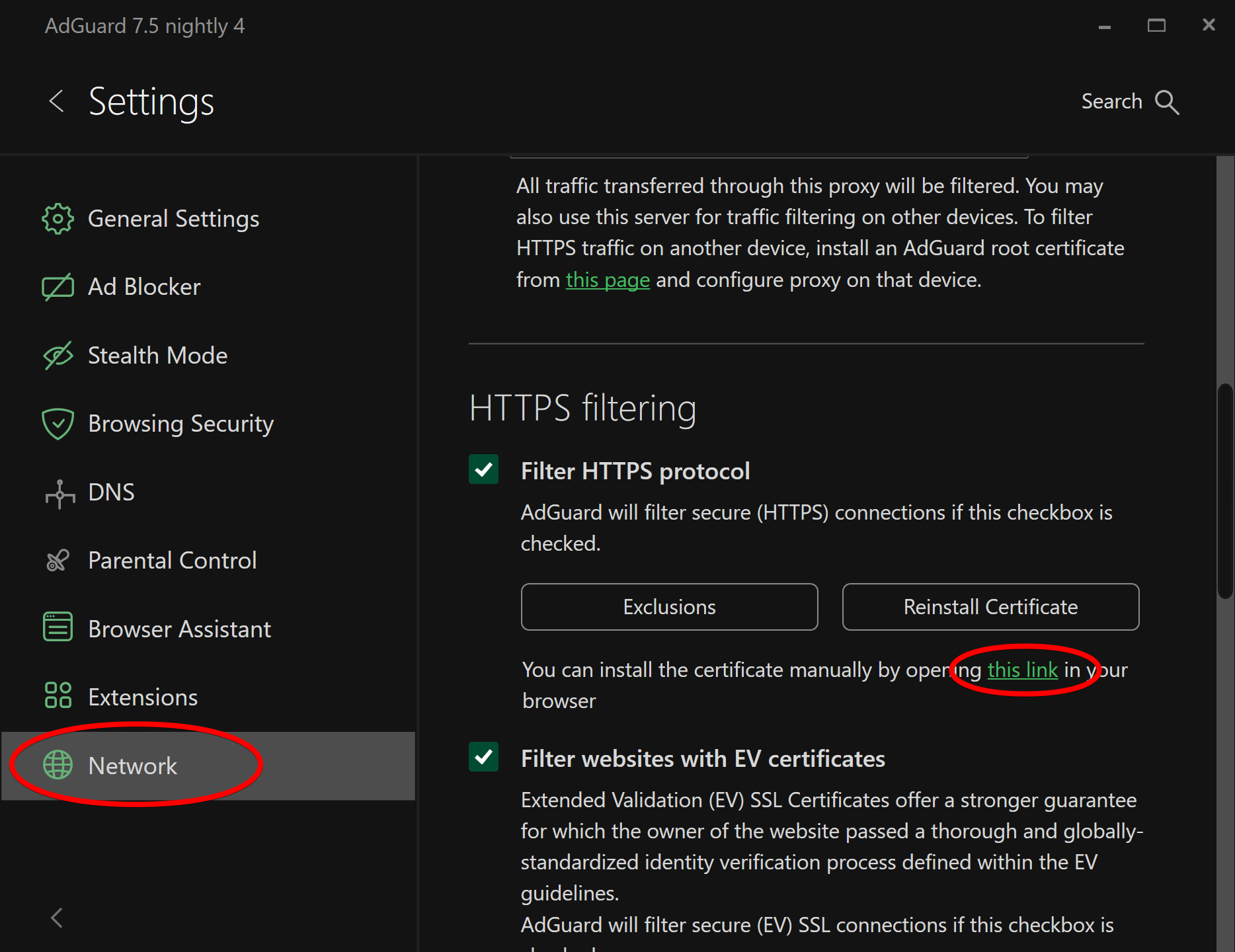Screen dimensions: 1235x952
Task: Toggle Filter websites with EV certificates
Action: point(484,756)
